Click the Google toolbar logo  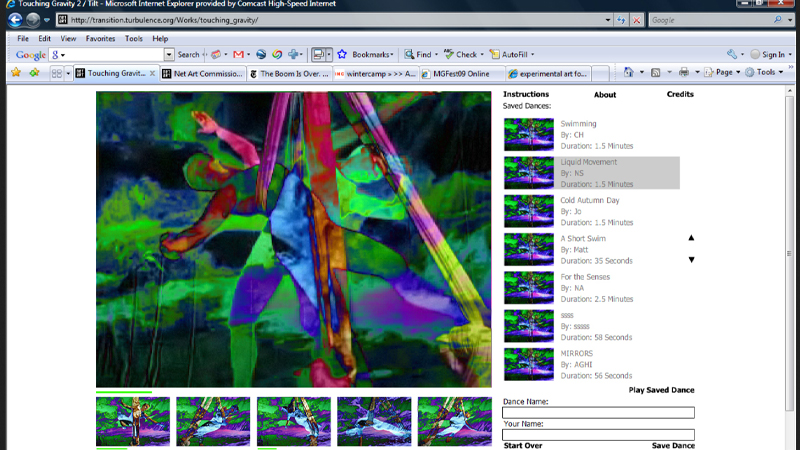31,55
